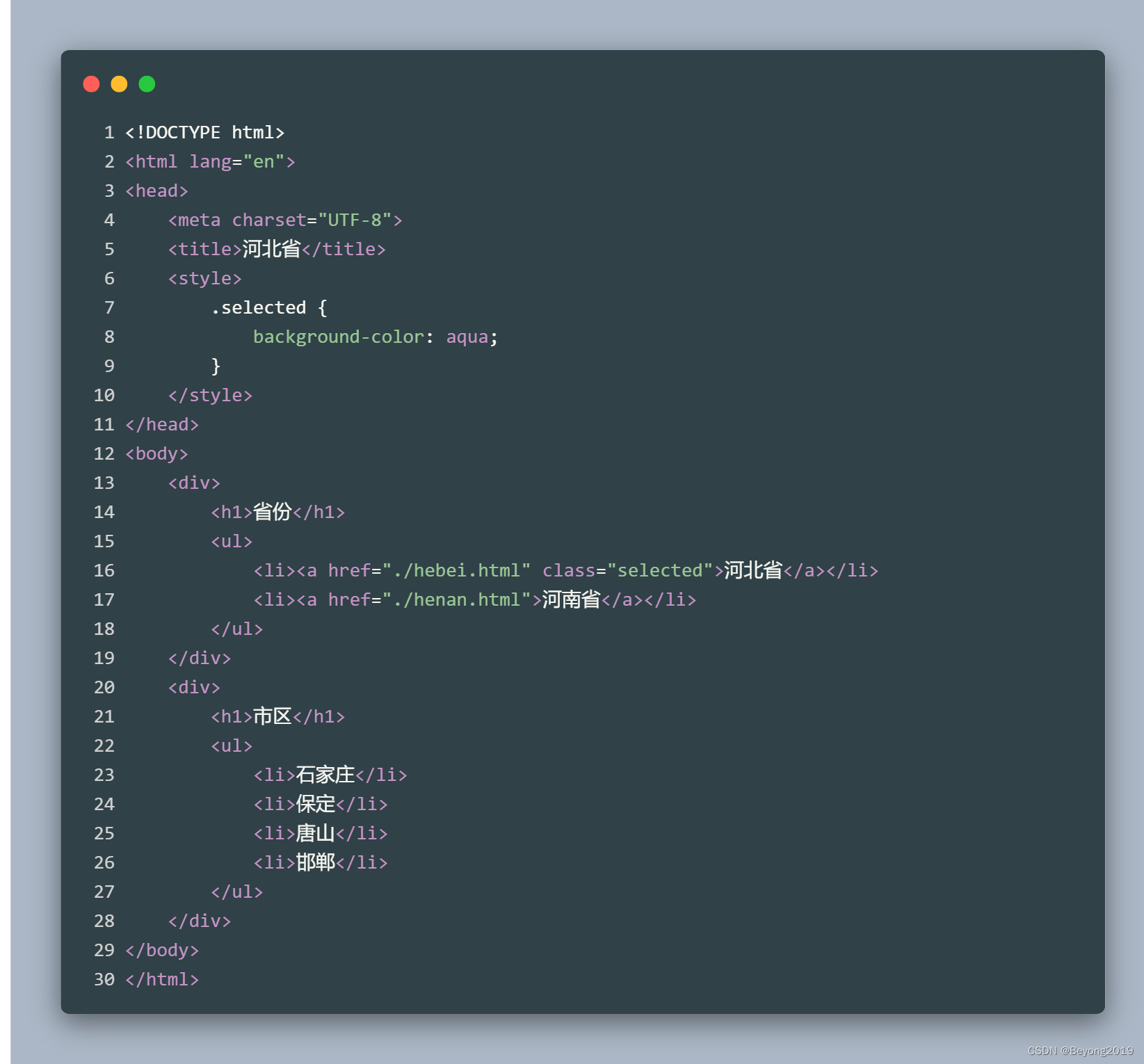
Task: Click line number 20
Action: pos(104,687)
